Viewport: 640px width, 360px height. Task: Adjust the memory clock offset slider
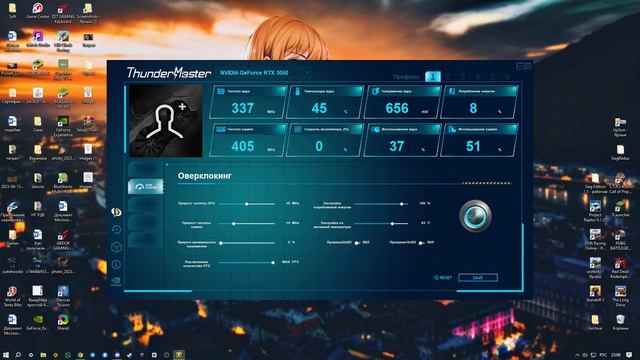[247, 223]
